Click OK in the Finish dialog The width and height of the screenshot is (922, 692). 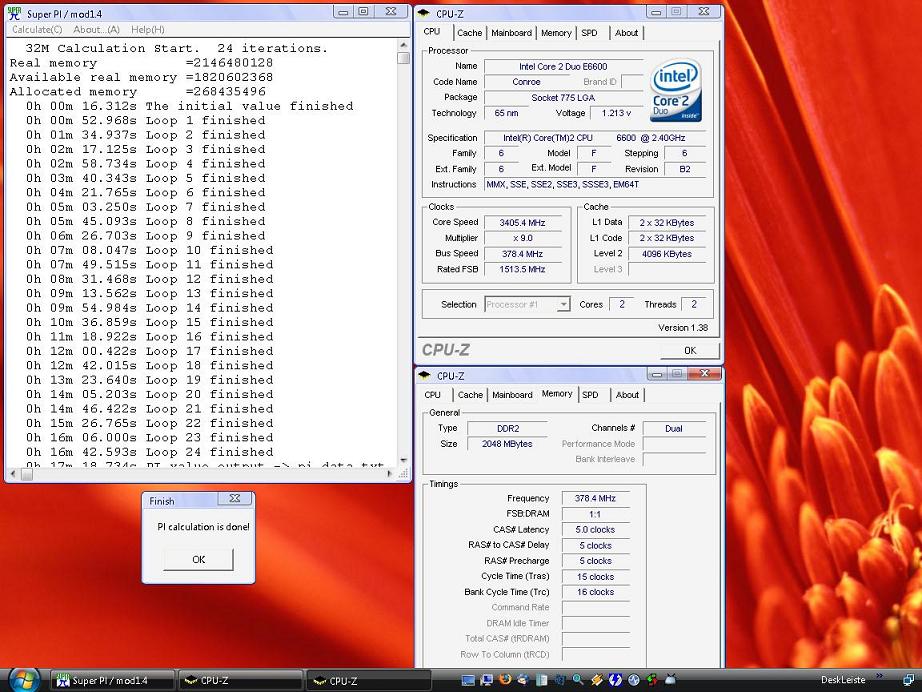tap(199, 559)
